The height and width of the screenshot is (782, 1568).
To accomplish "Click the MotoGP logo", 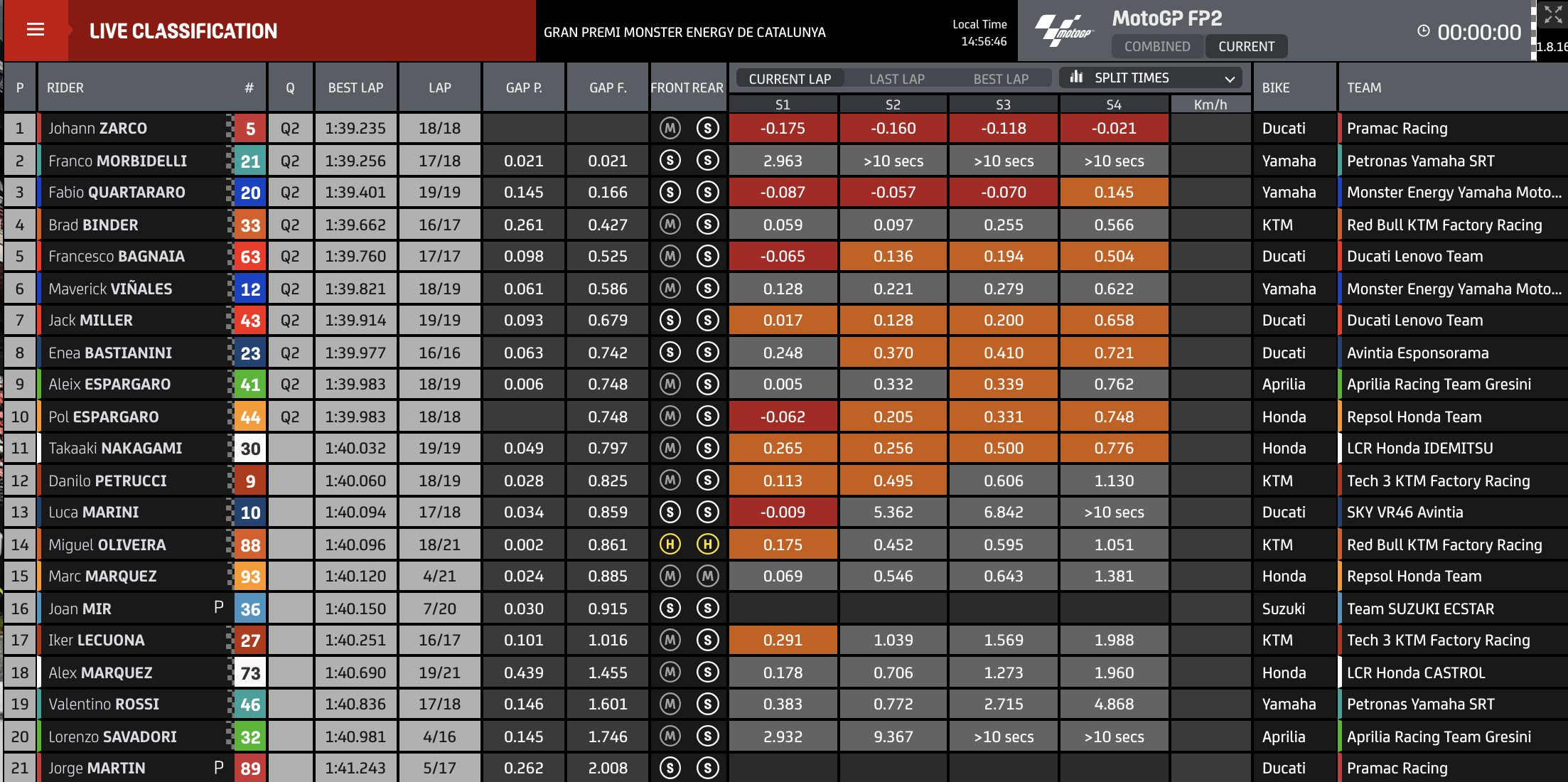I will (1063, 31).
